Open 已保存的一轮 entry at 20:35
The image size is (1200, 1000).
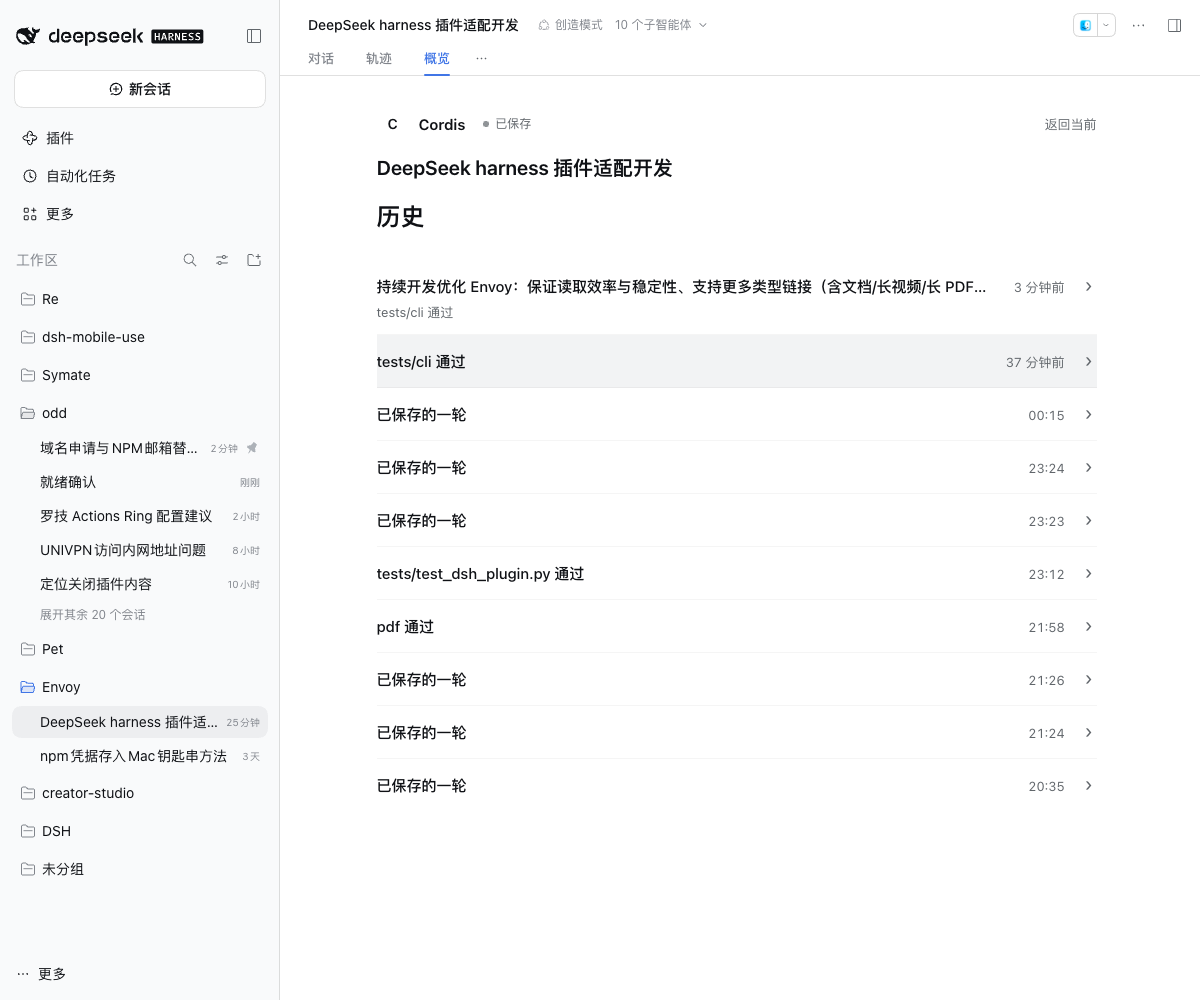tap(737, 786)
